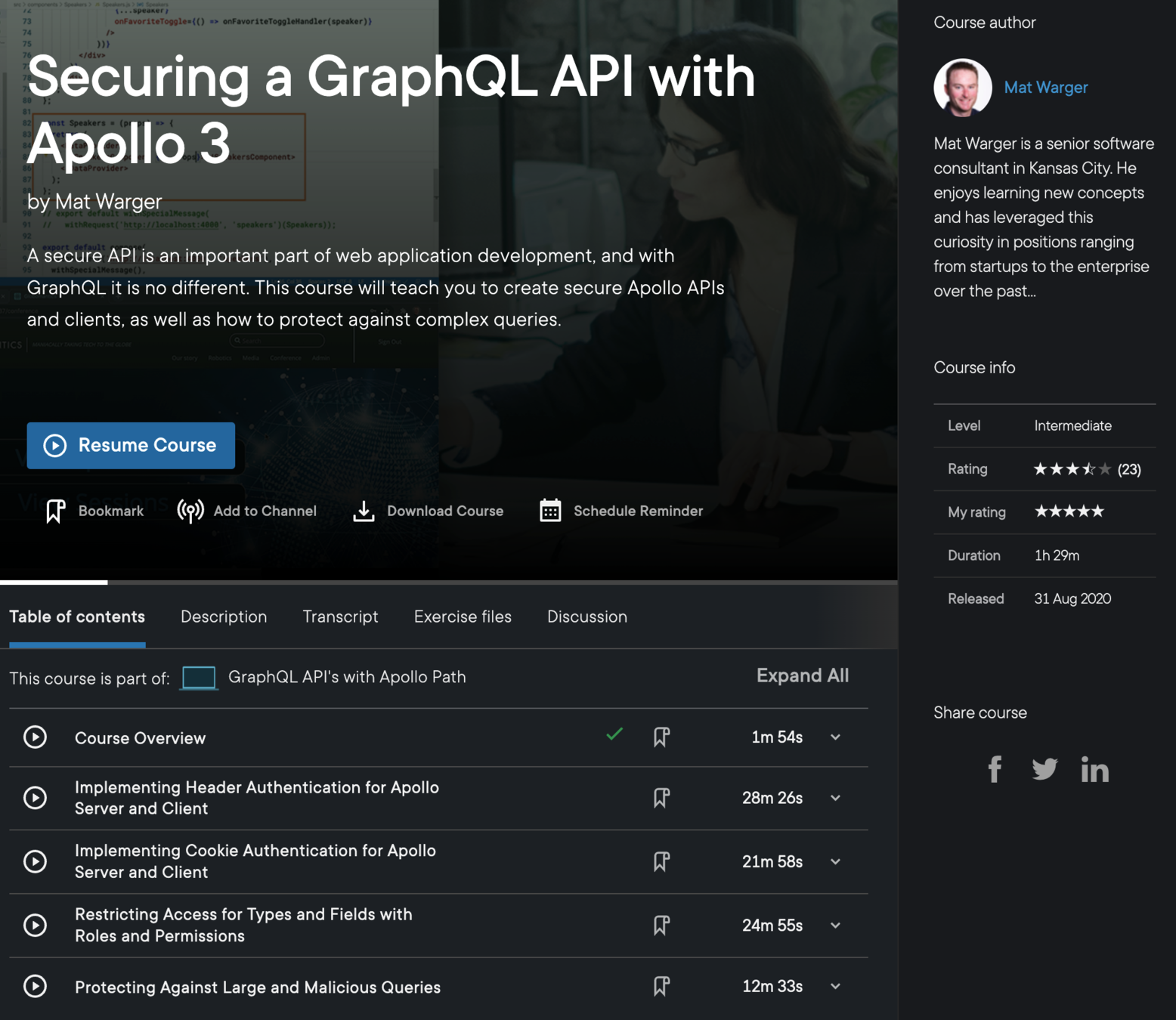
Task: Click Mat Warger's avatar photo
Action: [963, 88]
